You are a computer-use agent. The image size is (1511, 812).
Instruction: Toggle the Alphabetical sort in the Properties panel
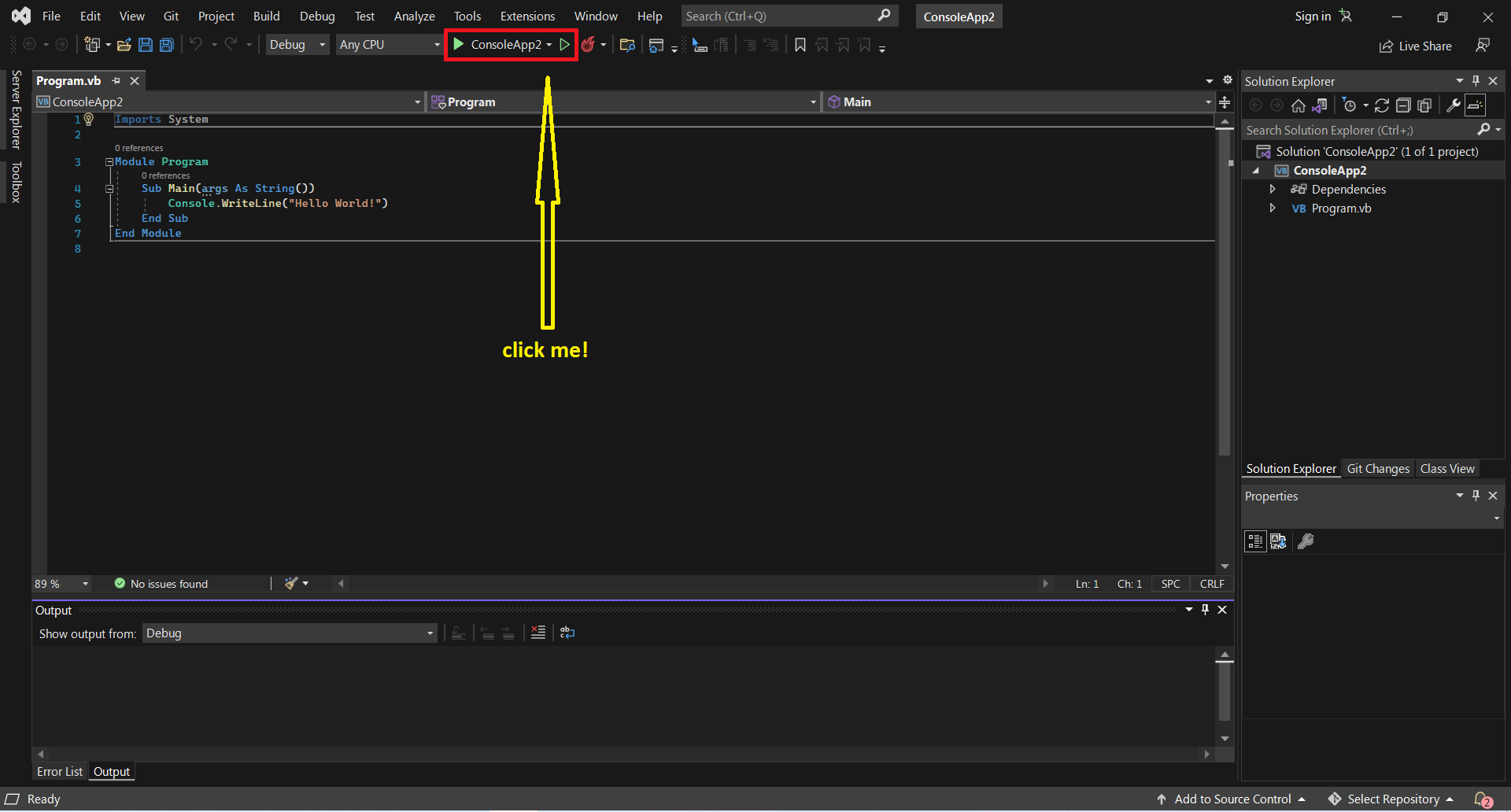coord(1278,541)
